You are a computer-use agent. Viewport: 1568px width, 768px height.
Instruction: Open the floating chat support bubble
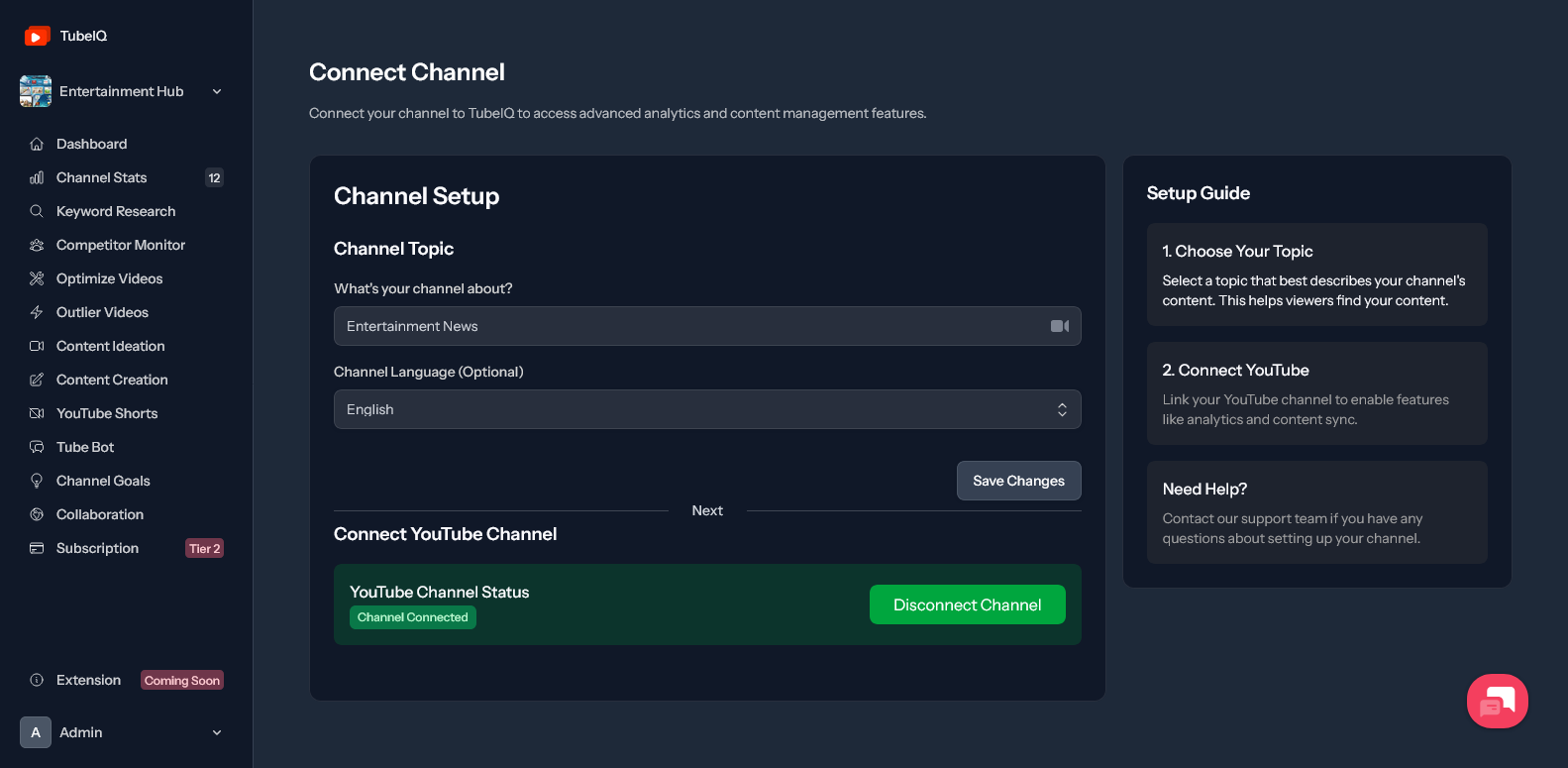coord(1497,701)
